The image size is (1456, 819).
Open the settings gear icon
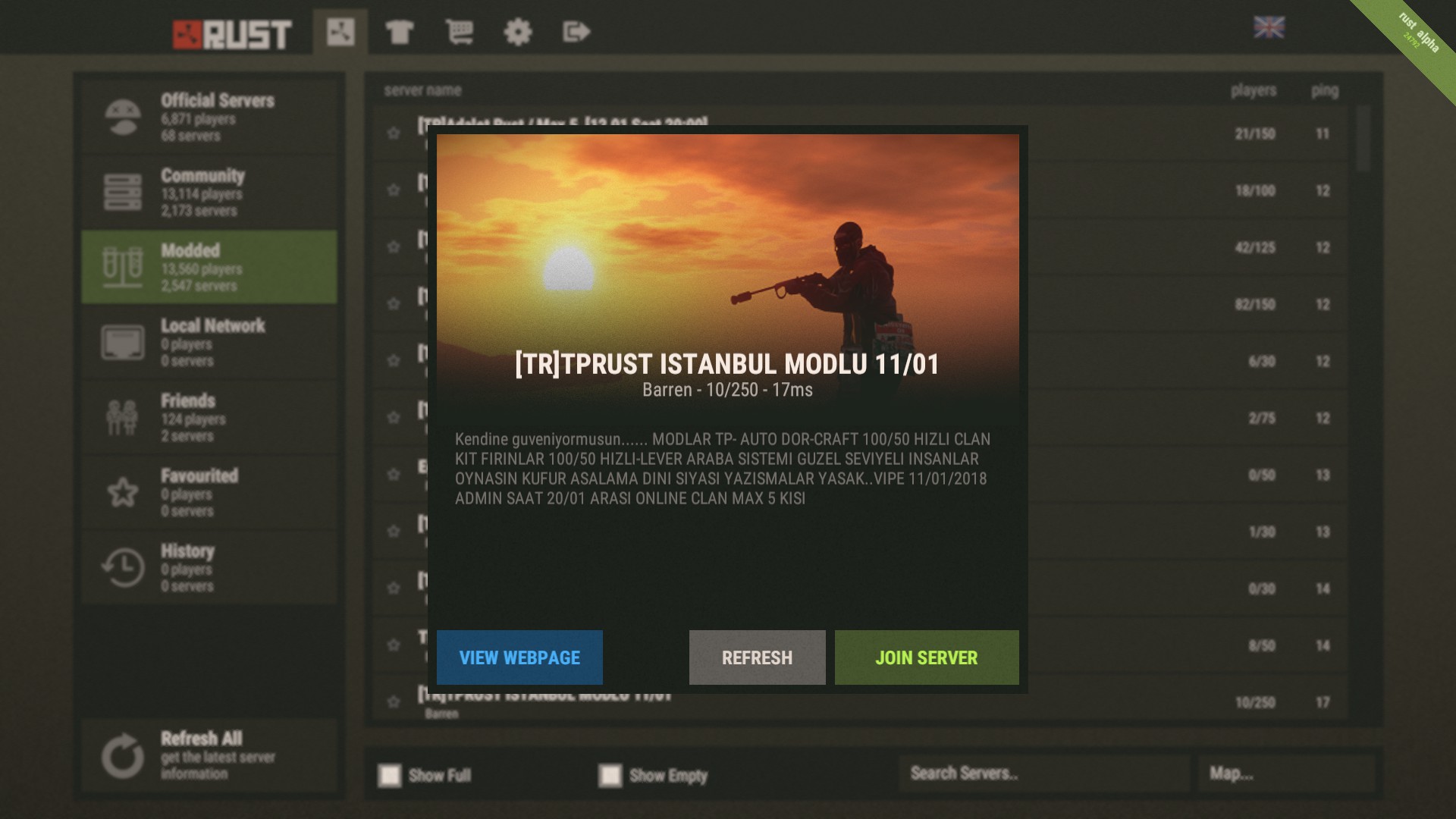click(518, 32)
